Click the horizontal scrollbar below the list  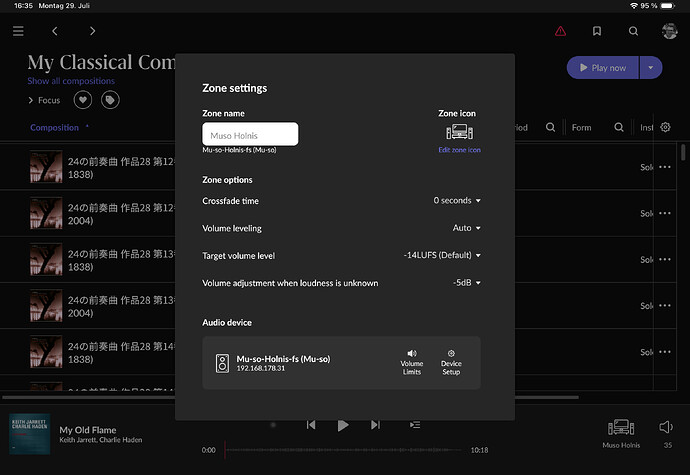click(290, 397)
